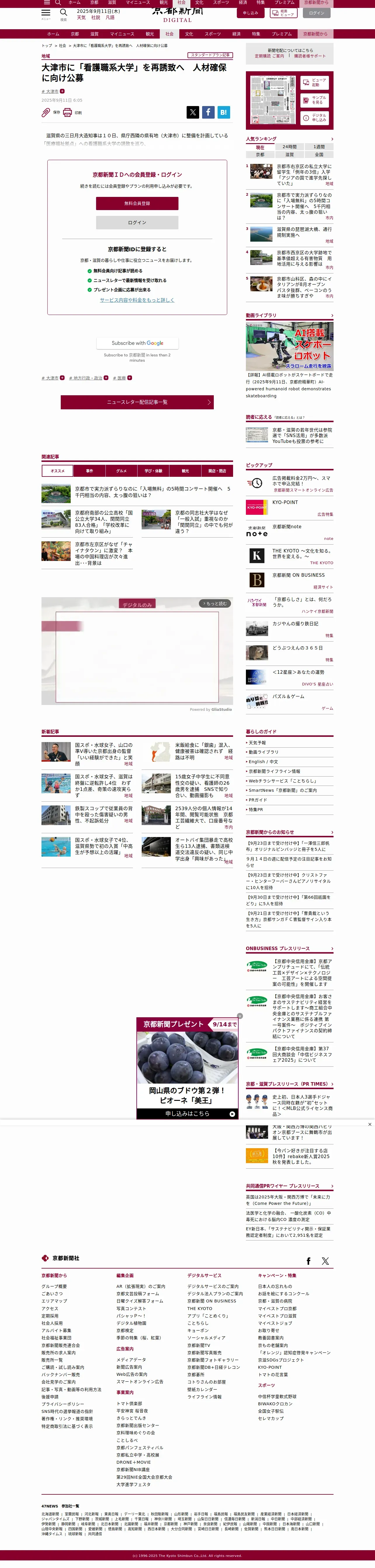Click もっと読む on digital-only ad

tap(214, 604)
